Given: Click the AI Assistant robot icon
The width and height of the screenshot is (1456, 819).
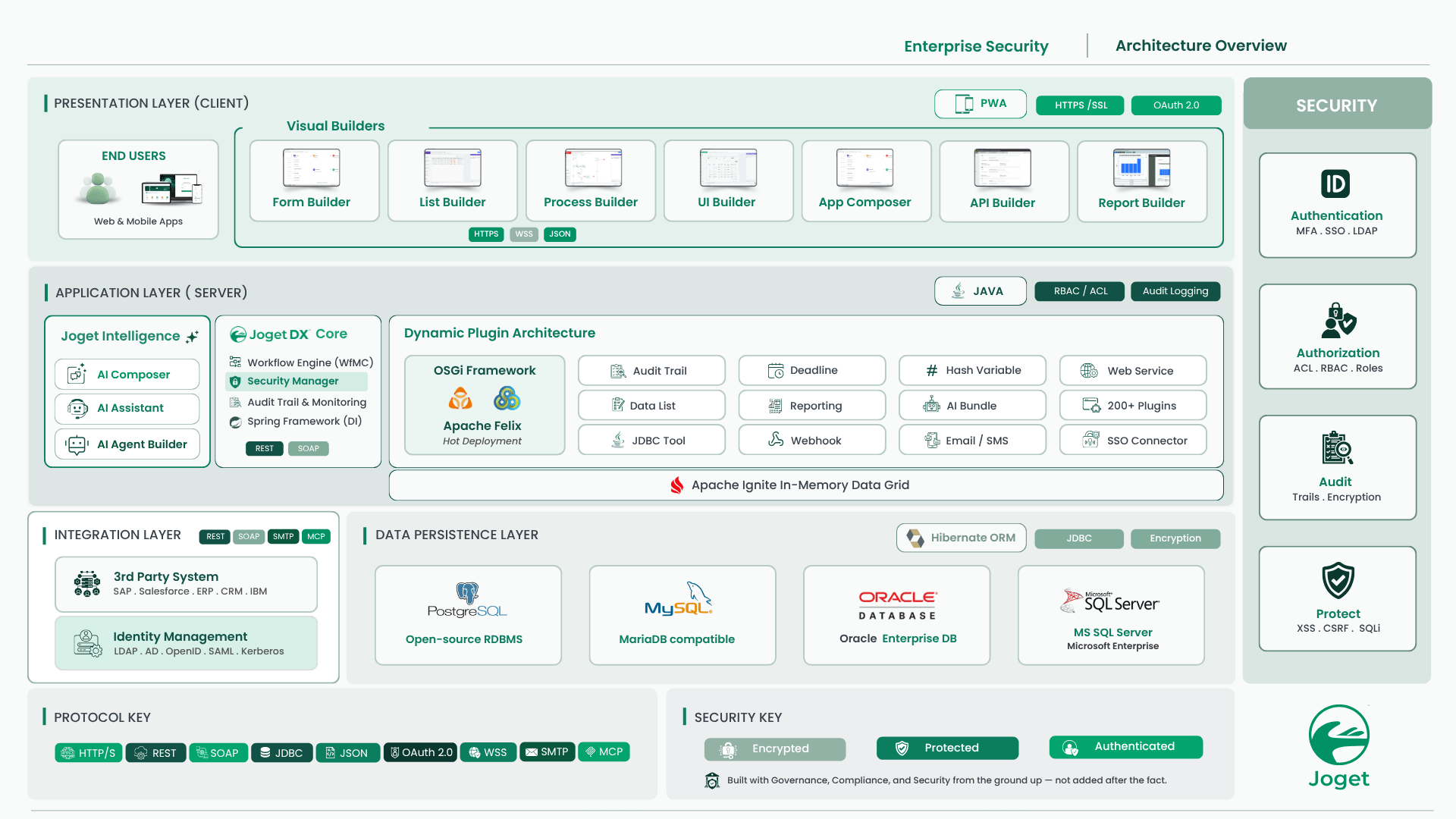Looking at the screenshot, I should pyautogui.click(x=77, y=408).
